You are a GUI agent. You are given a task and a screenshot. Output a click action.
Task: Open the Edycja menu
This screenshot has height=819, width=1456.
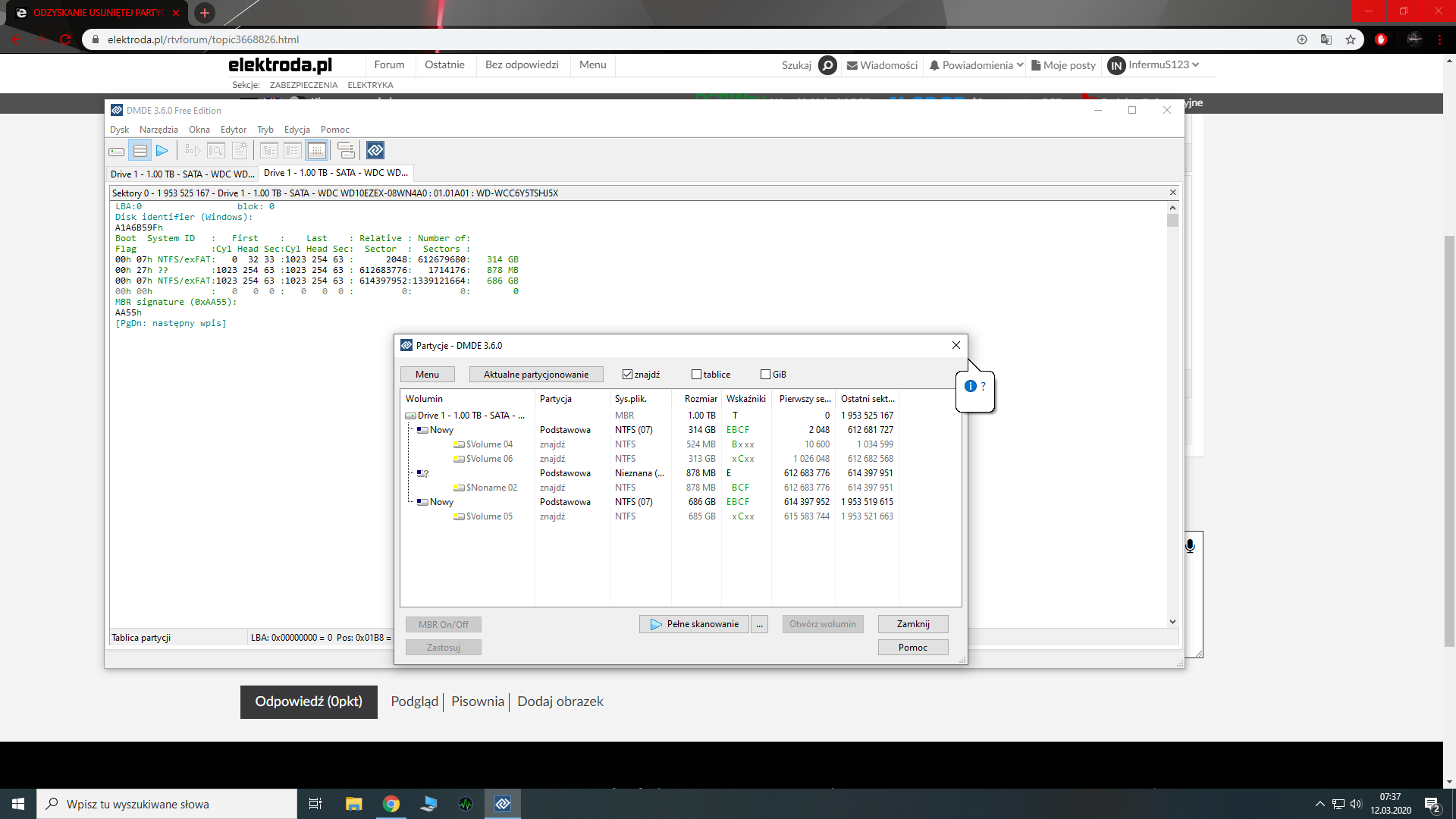coord(297,130)
